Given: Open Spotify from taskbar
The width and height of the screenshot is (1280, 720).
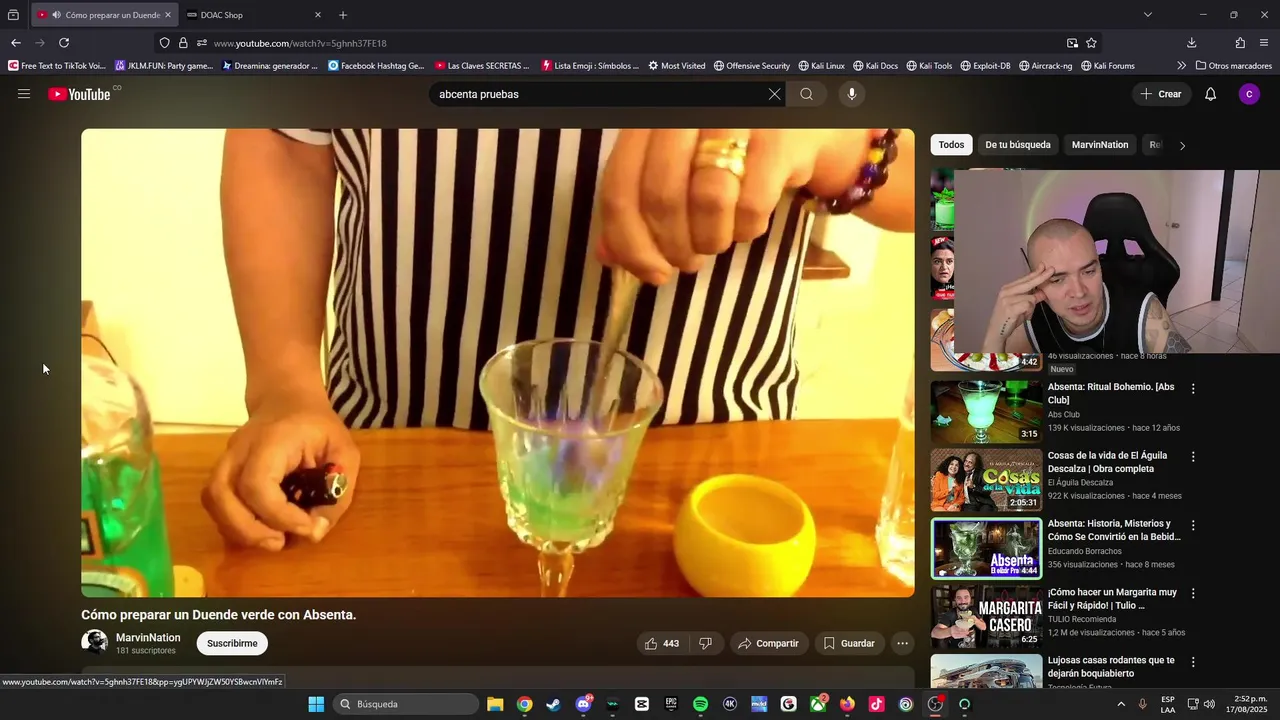Looking at the screenshot, I should click(x=700, y=704).
